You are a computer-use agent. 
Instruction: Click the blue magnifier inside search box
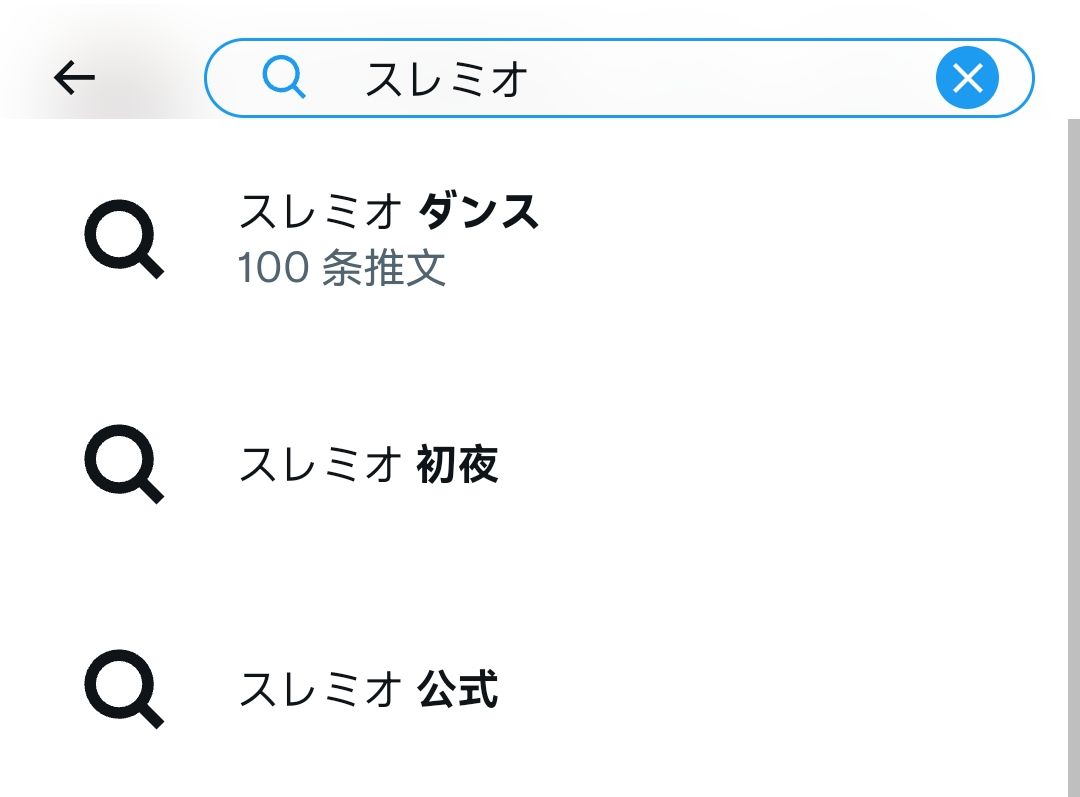point(284,78)
